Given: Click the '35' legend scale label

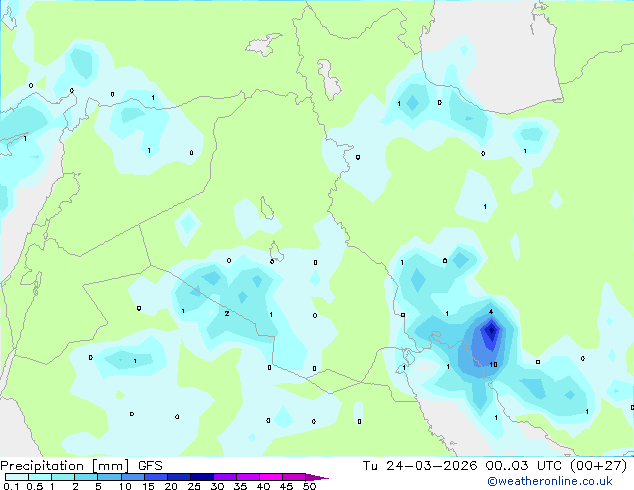Looking at the screenshot, I should pos(240,486).
